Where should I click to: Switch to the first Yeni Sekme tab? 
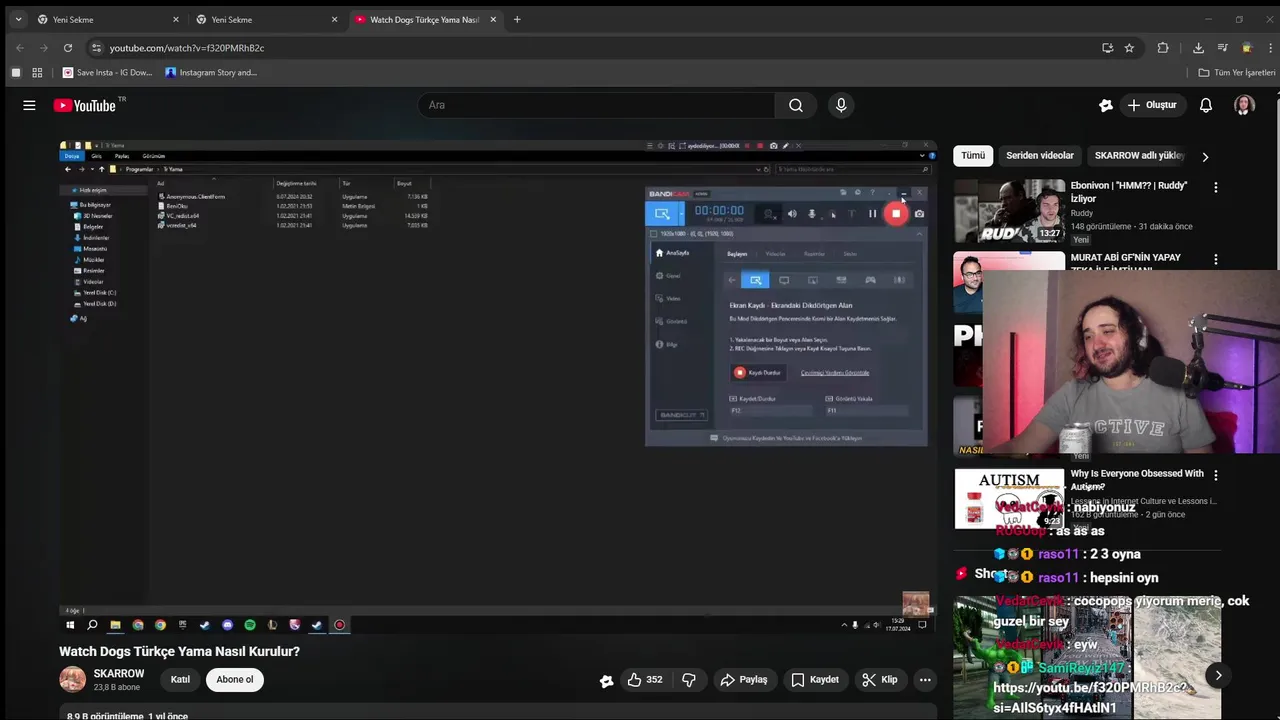(x=108, y=19)
